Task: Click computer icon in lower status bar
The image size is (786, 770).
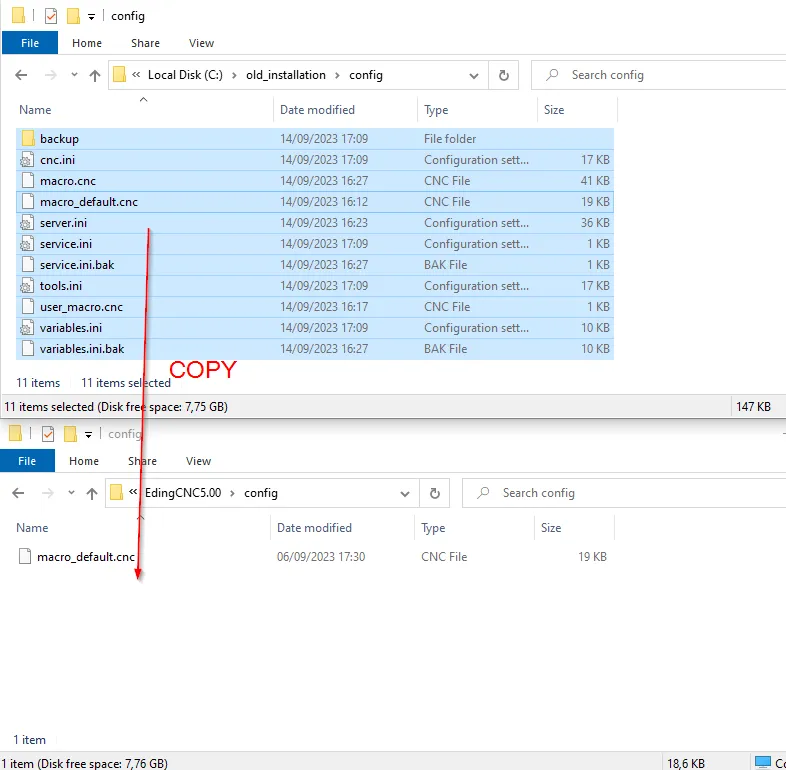Action: [763, 762]
